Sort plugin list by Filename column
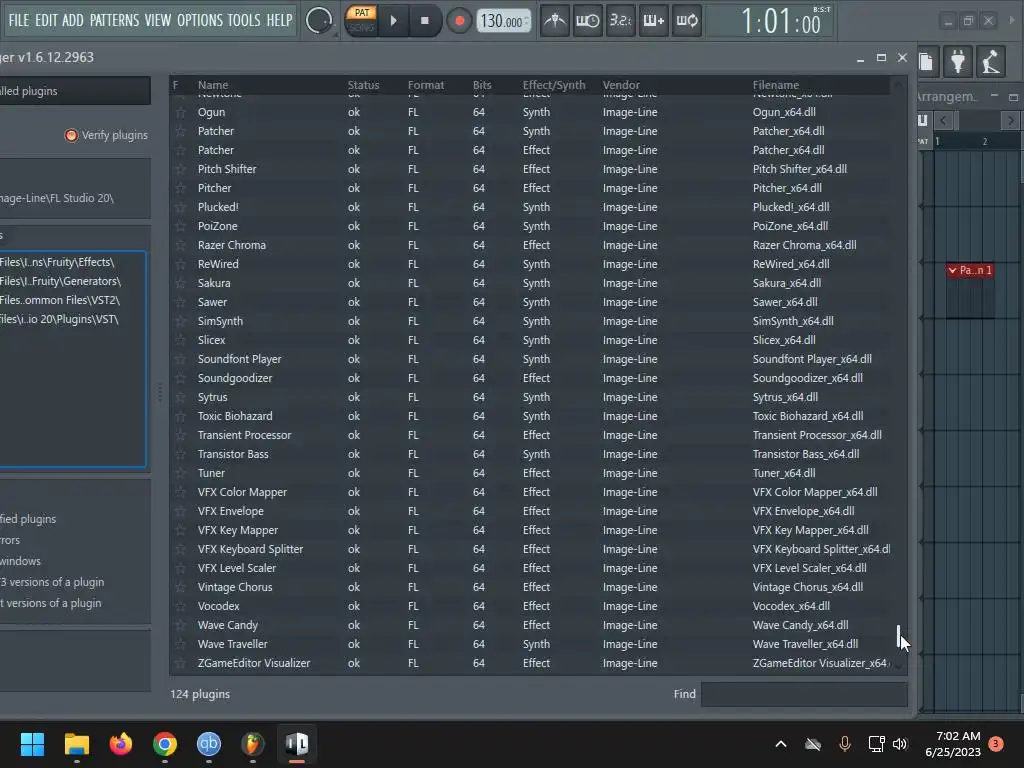This screenshot has height=768, width=1024. (x=775, y=85)
